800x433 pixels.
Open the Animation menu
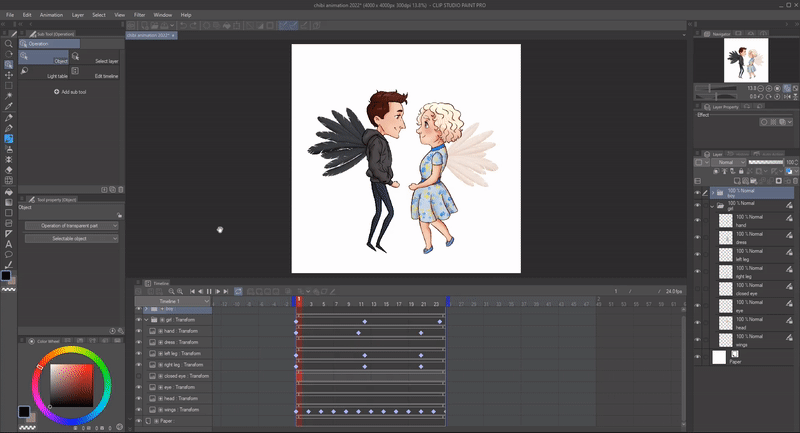point(52,16)
